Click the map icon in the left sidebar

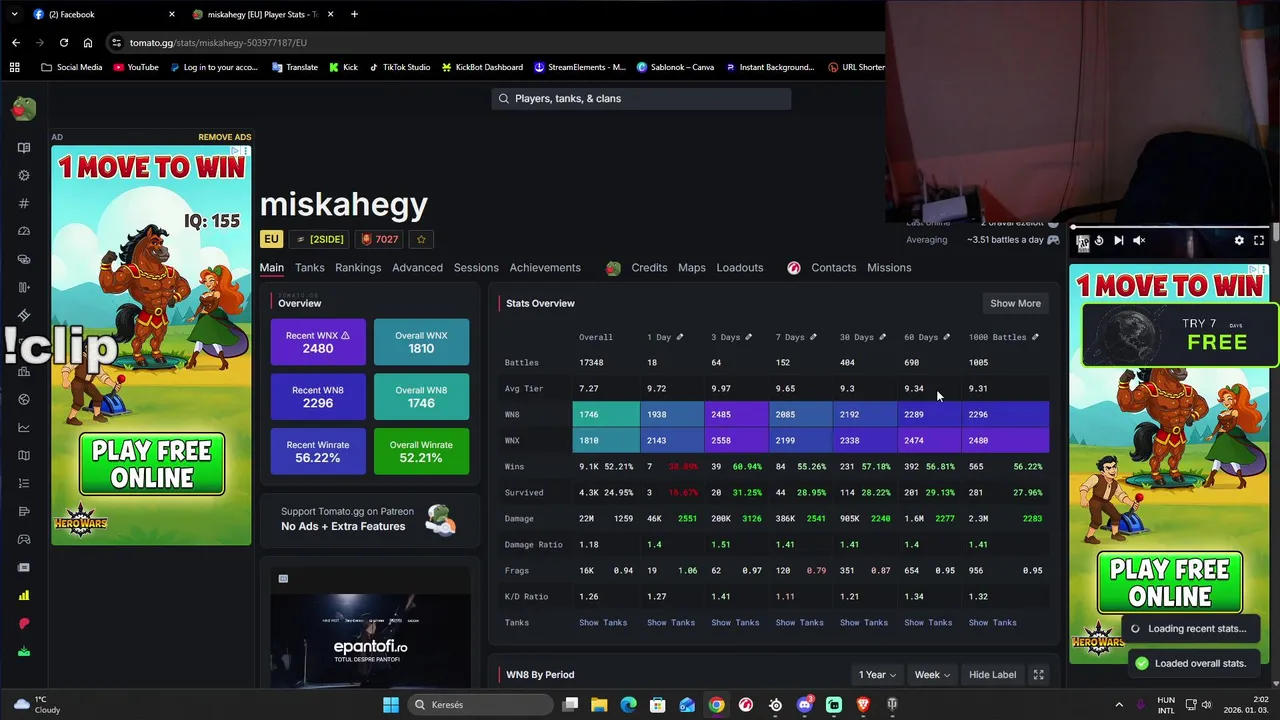point(24,455)
